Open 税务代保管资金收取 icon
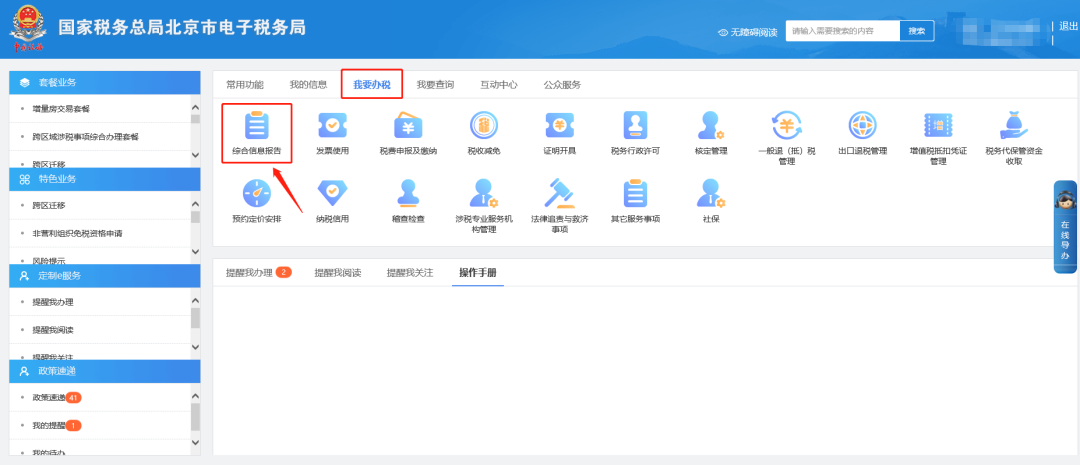Image resolution: width=1080 pixels, height=465 pixels. coord(1014,125)
